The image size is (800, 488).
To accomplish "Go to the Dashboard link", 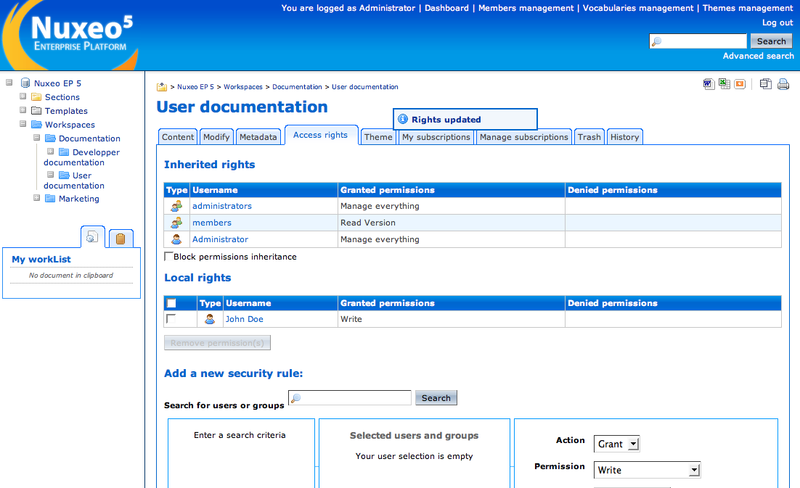I will (x=446, y=8).
